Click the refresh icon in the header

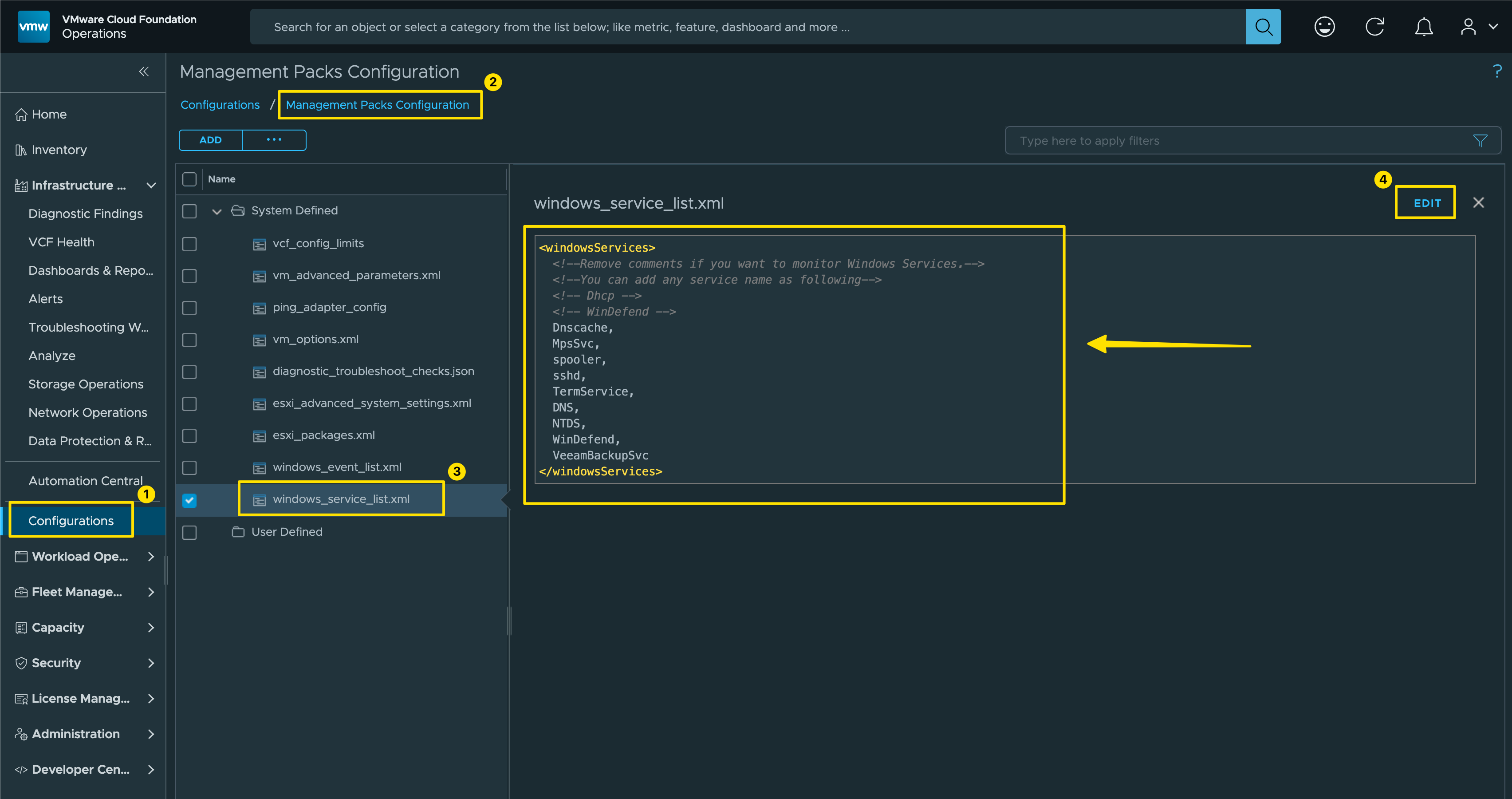tap(1374, 27)
